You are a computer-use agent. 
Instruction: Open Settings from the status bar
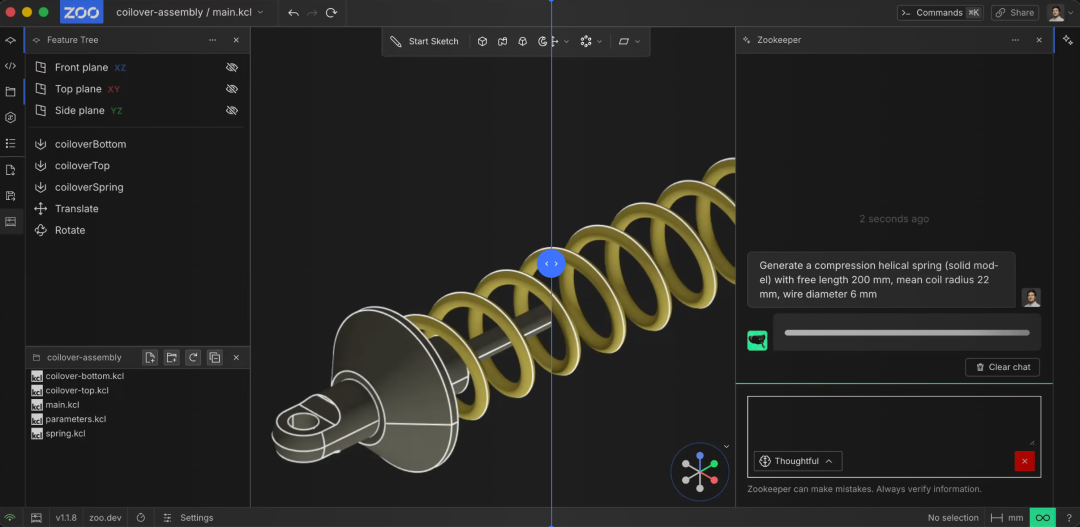coord(189,517)
